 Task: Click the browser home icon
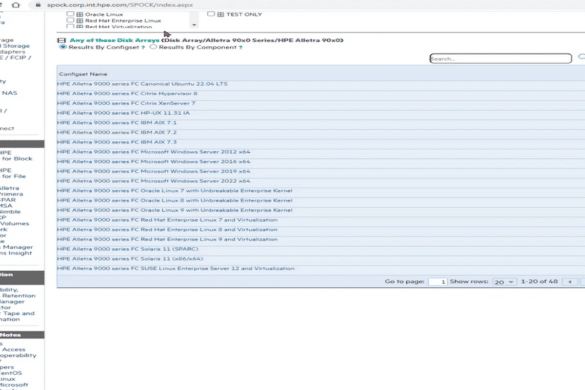(16, 5)
